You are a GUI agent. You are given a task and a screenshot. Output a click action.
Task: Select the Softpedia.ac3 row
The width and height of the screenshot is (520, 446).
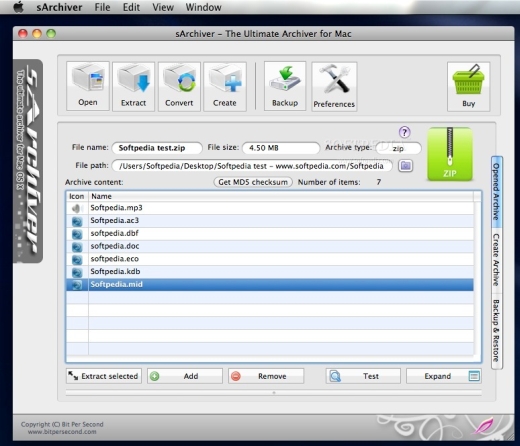point(270,221)
